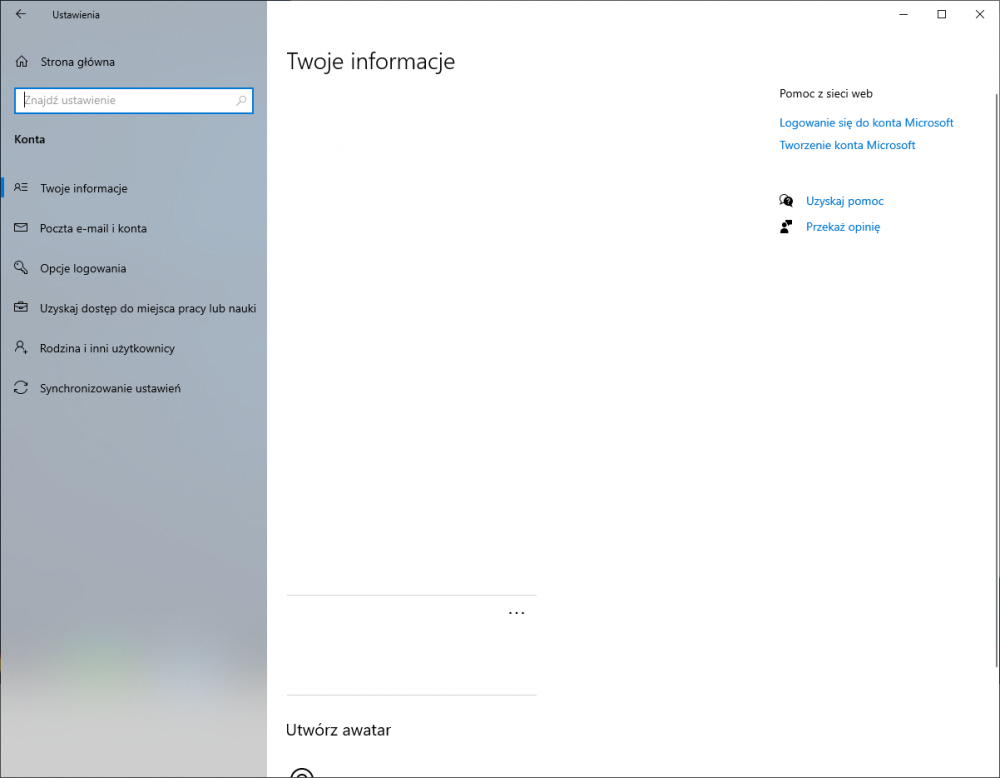Click the magnifier icon in the search box
Image resolution: width=1000 pixels, height=778 pixels.
(241, 100)
